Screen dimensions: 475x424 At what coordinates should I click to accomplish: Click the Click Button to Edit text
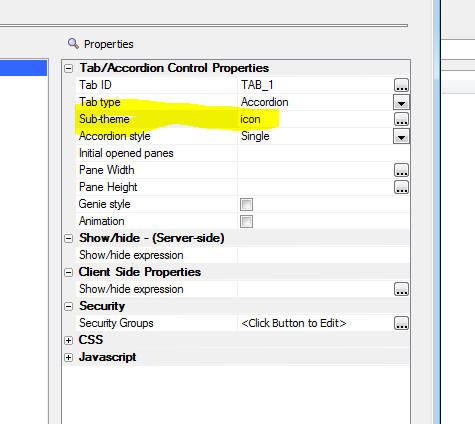(294, 323)
